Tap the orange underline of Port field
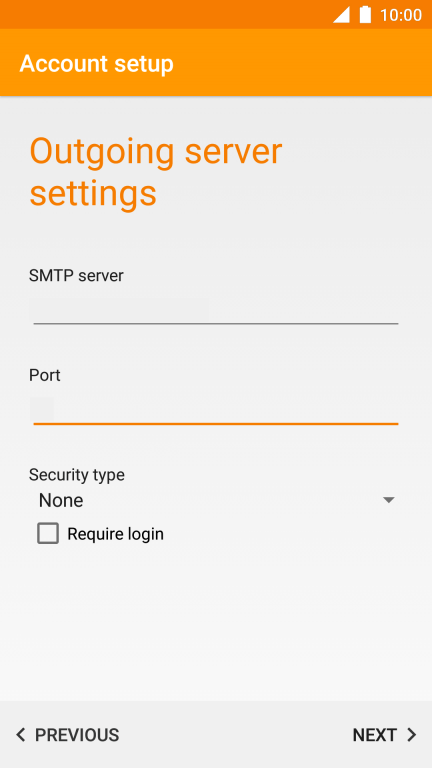 216,423
